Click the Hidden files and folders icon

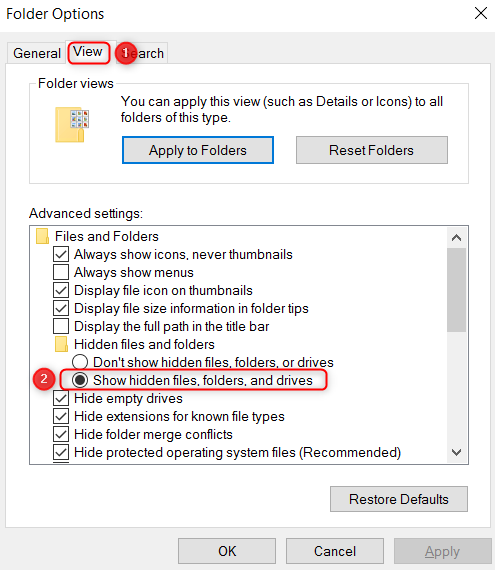point(61,344)
